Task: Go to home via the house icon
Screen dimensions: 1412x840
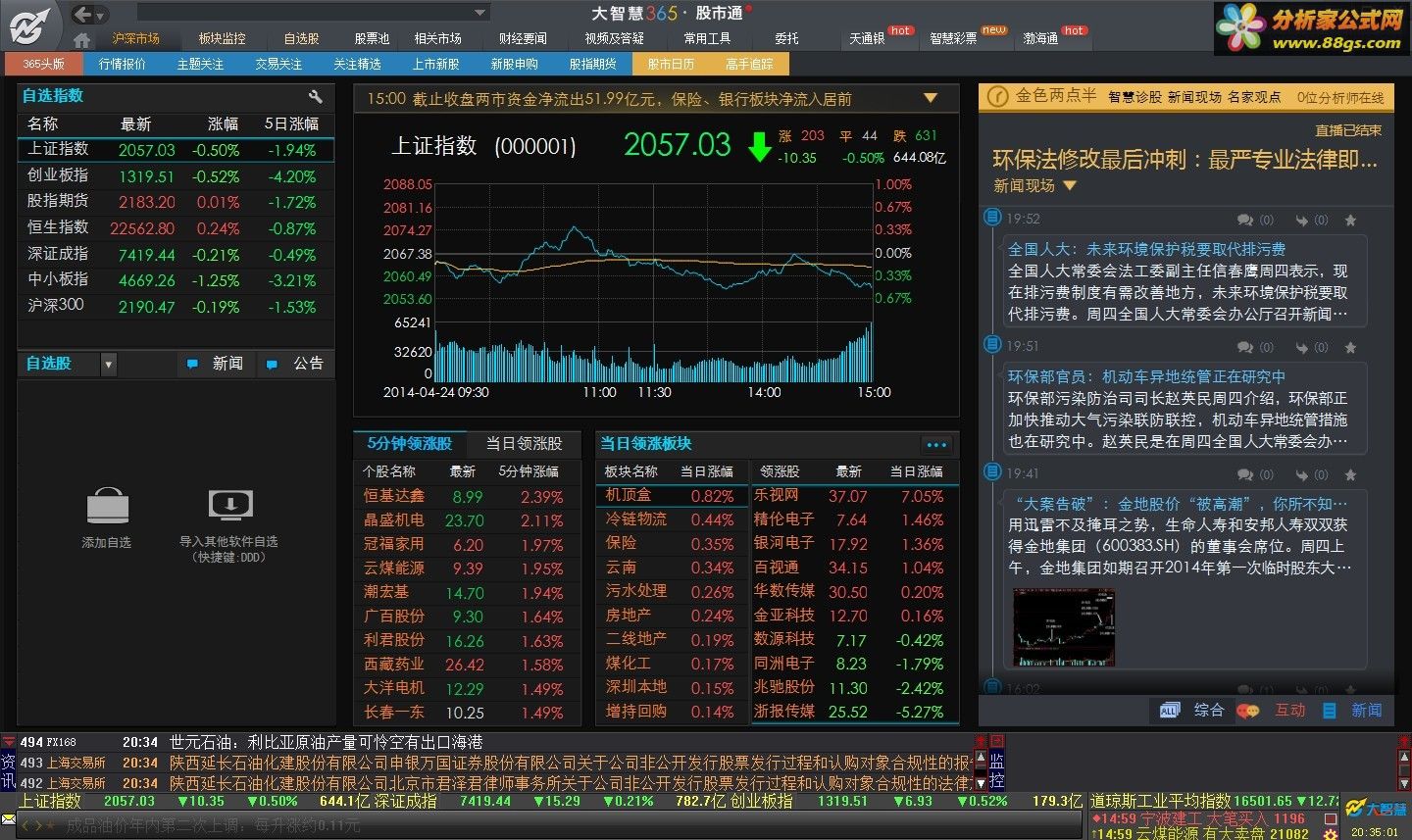Action: point(82,39)
